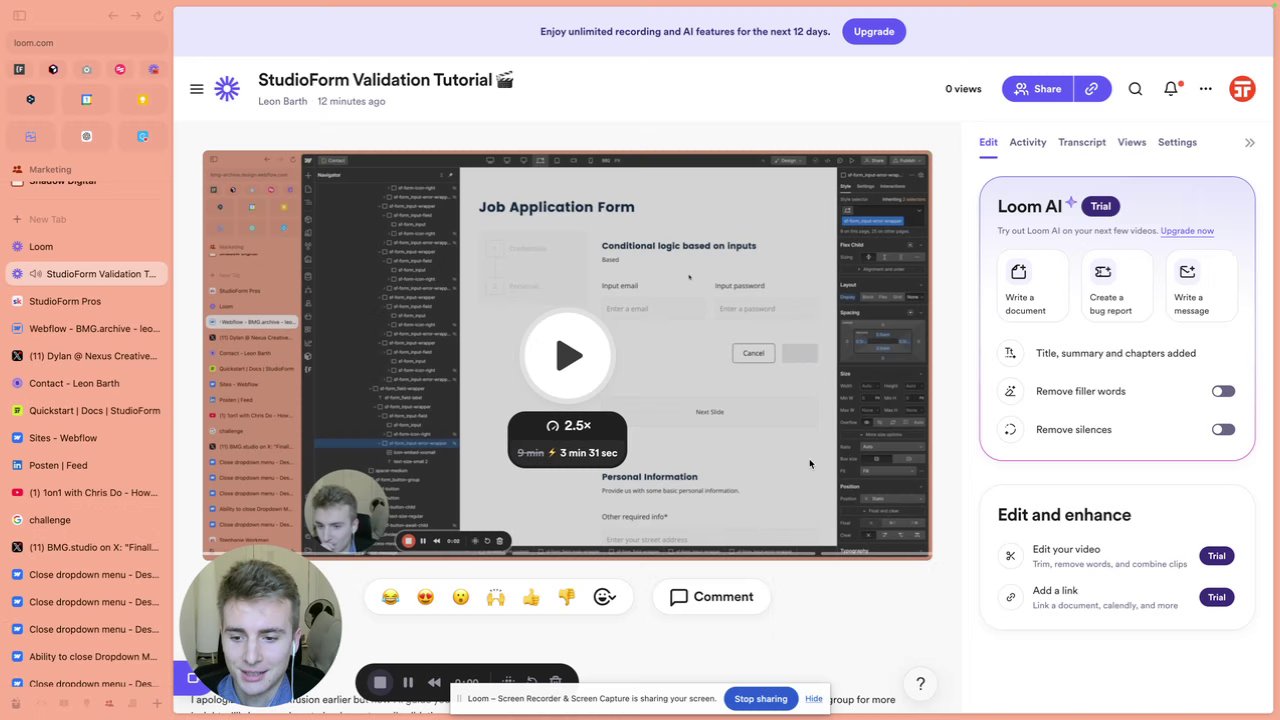The height and width of the screenshot is (720, 1280).
Task: Switch to the Transcript tab
Action: point(1082,142)
